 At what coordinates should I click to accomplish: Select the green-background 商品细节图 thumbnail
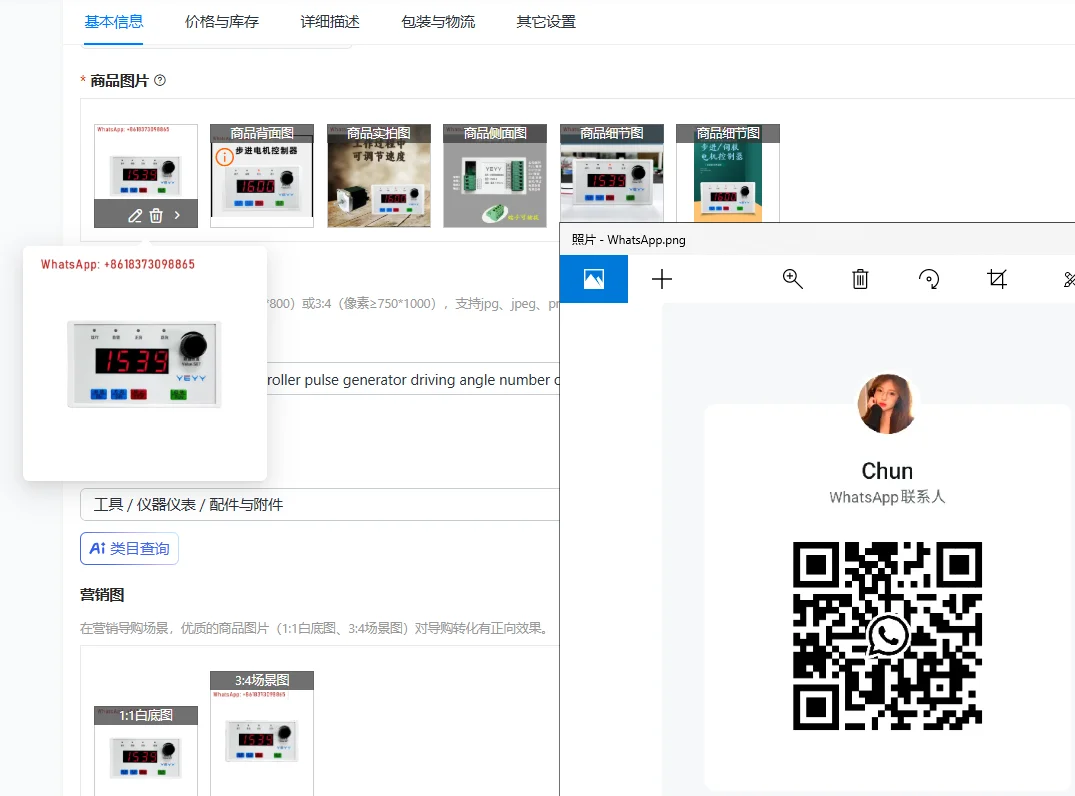(x=728, y=173)
